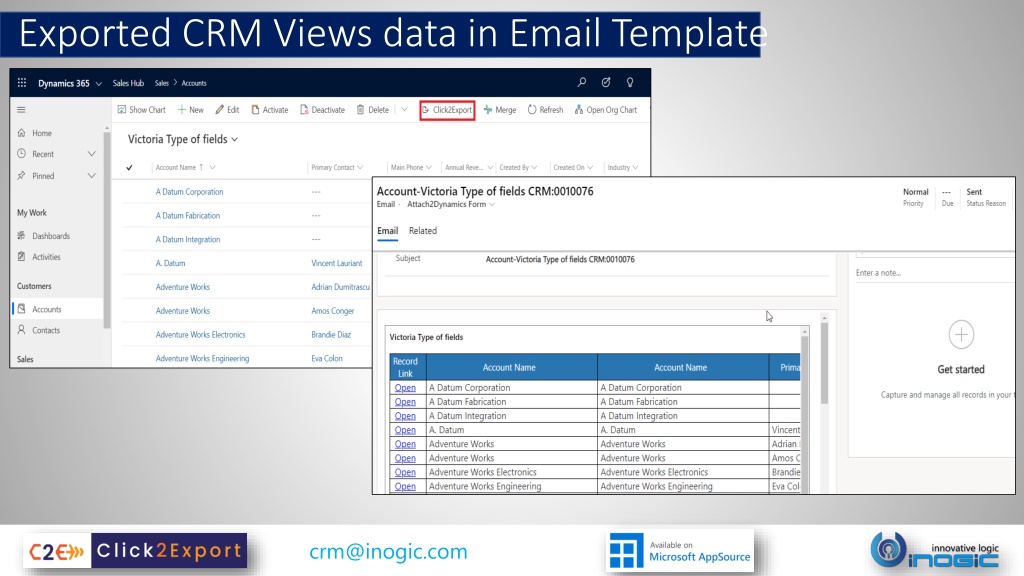Screen dimensions: 1024x576
Task: Click the Enter a note field
Action: 934,273
